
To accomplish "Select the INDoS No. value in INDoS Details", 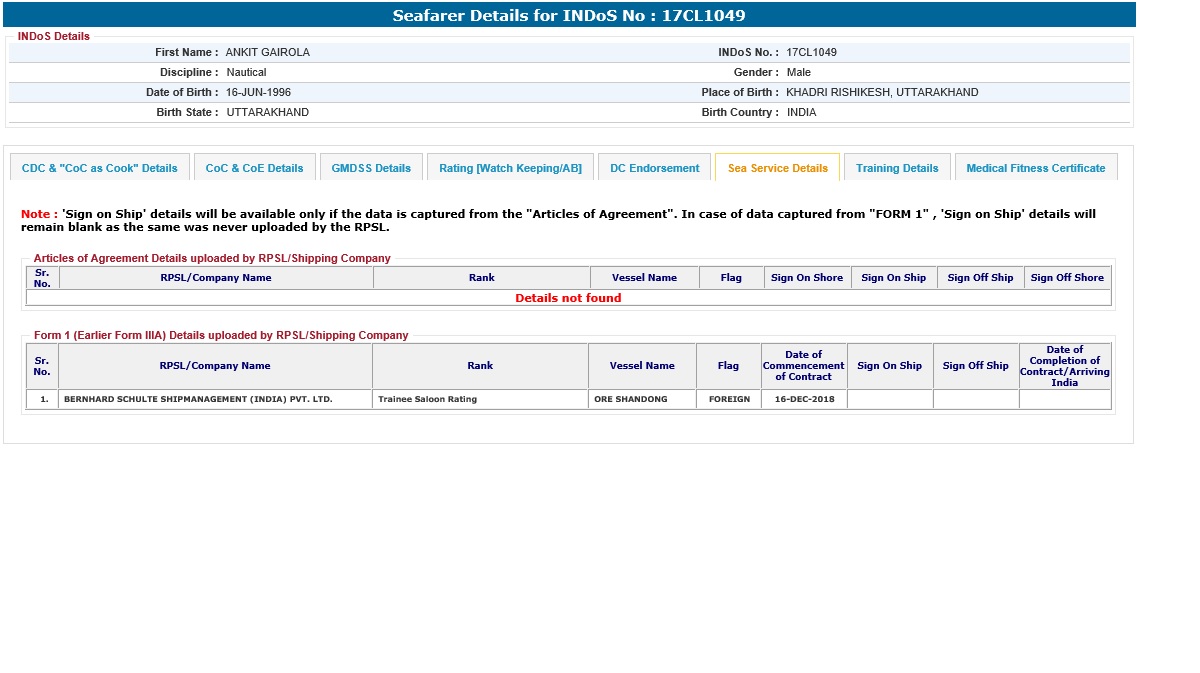I will pyautogui.click(x=811, y=52).
